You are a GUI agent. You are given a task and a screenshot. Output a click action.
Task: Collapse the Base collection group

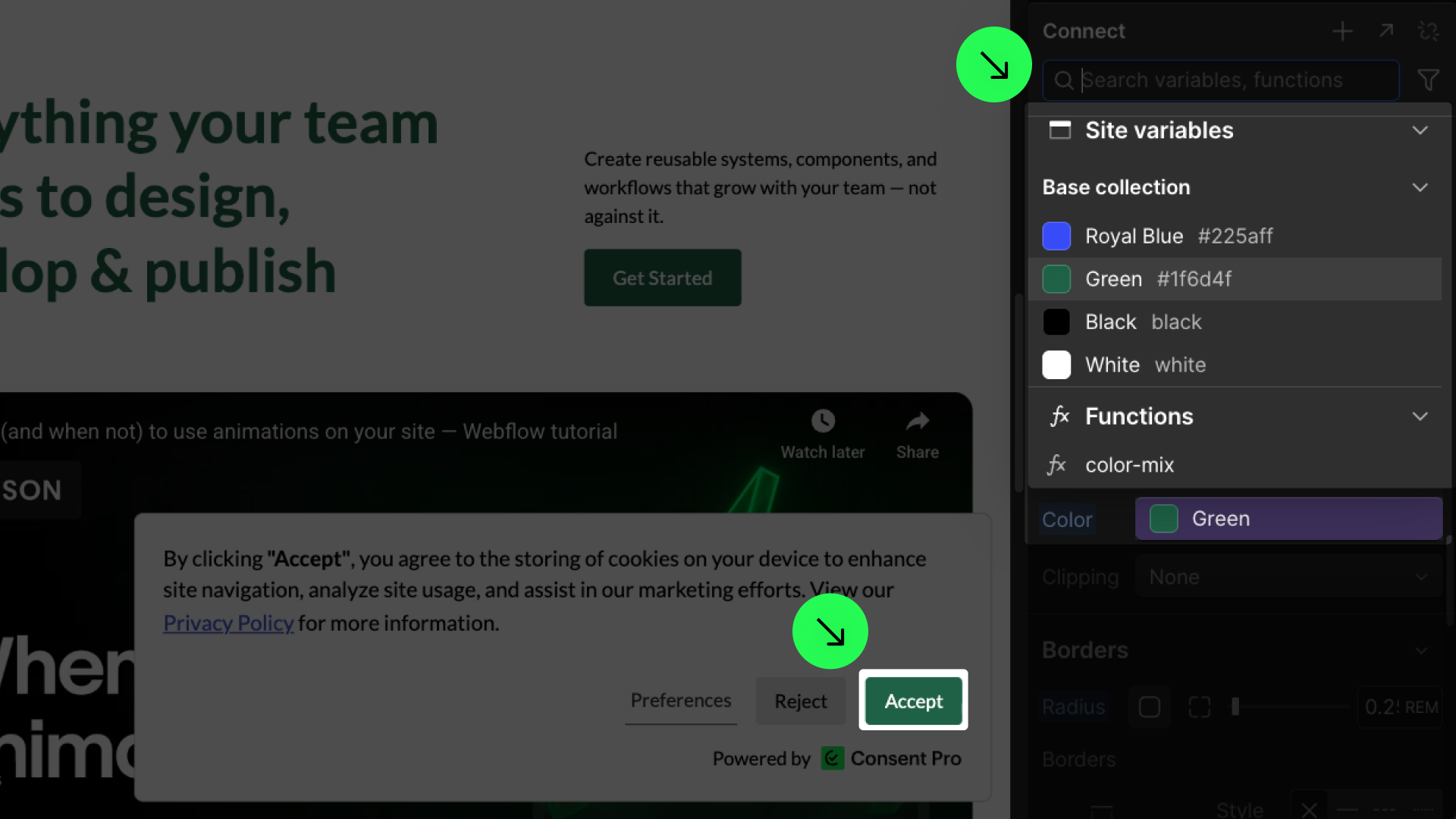click(1420, 187)
